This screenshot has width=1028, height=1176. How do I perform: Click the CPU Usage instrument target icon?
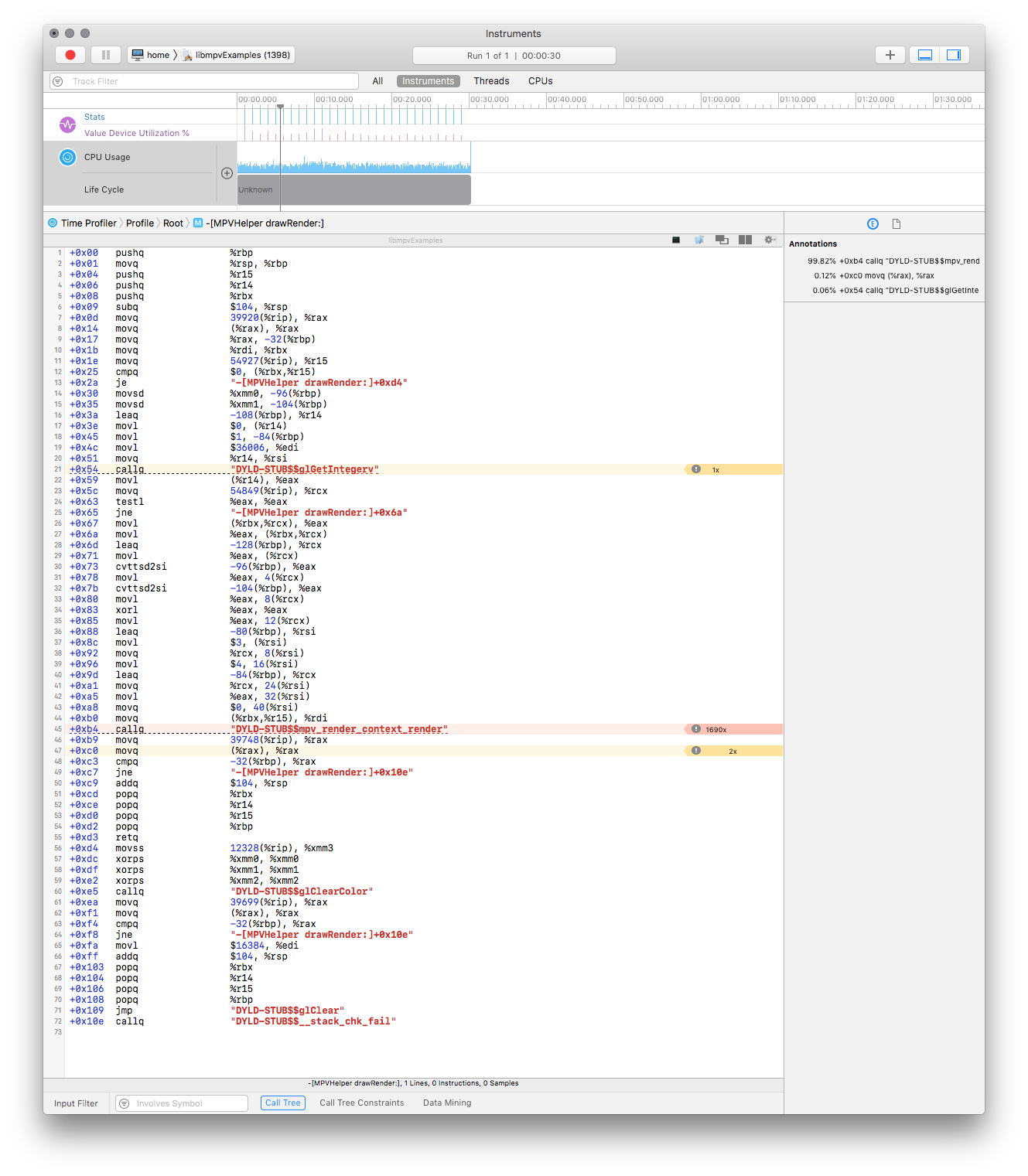click(x=67, y=157)
